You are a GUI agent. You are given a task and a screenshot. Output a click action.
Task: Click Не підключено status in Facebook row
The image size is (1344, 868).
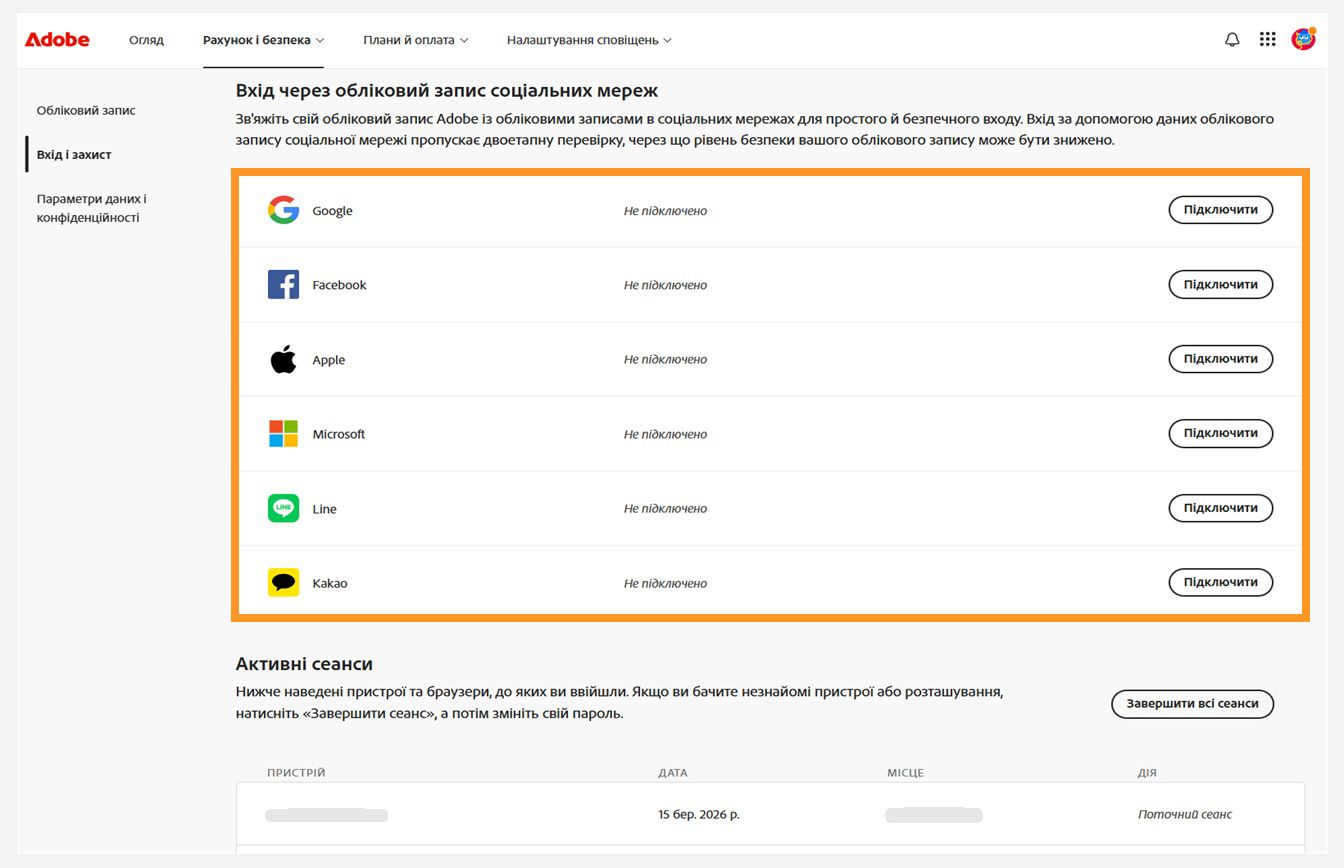[665, 285]
